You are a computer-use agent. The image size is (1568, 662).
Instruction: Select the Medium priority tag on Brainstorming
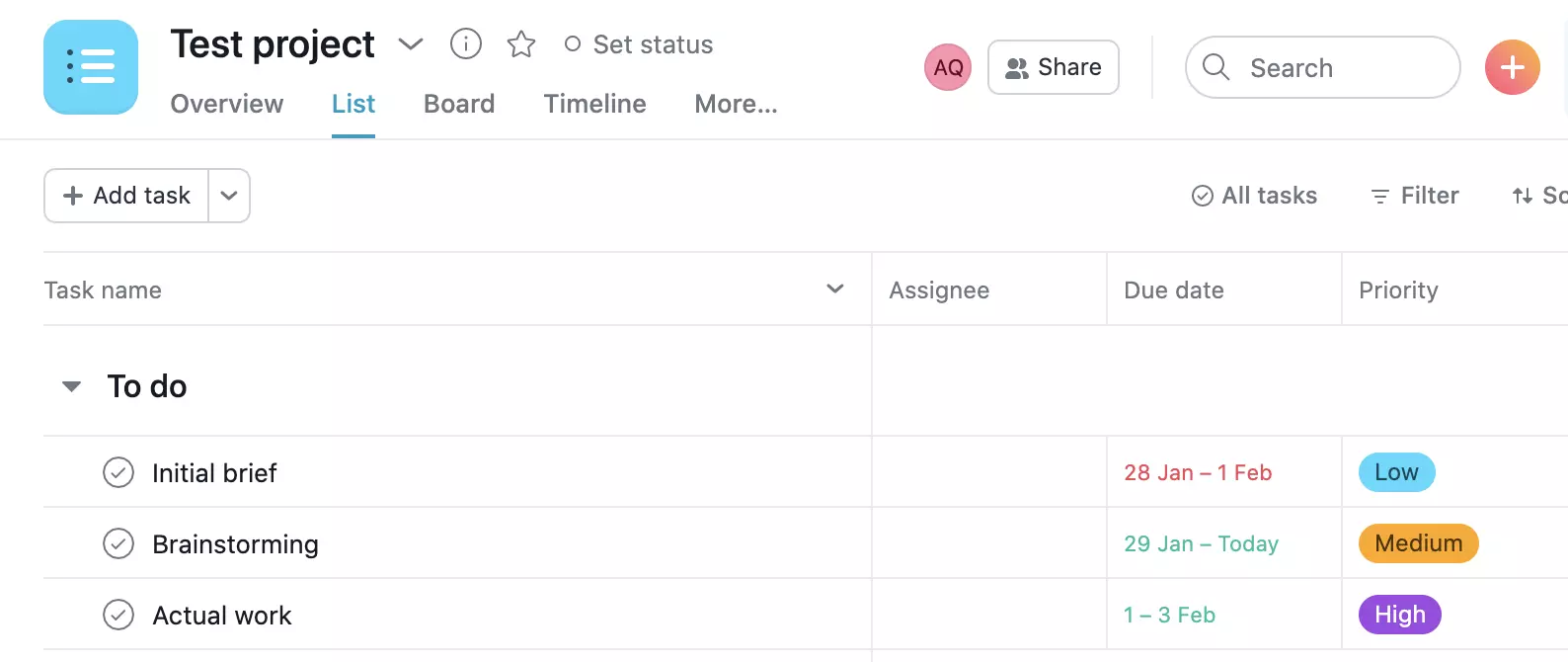click(1418, 543)
